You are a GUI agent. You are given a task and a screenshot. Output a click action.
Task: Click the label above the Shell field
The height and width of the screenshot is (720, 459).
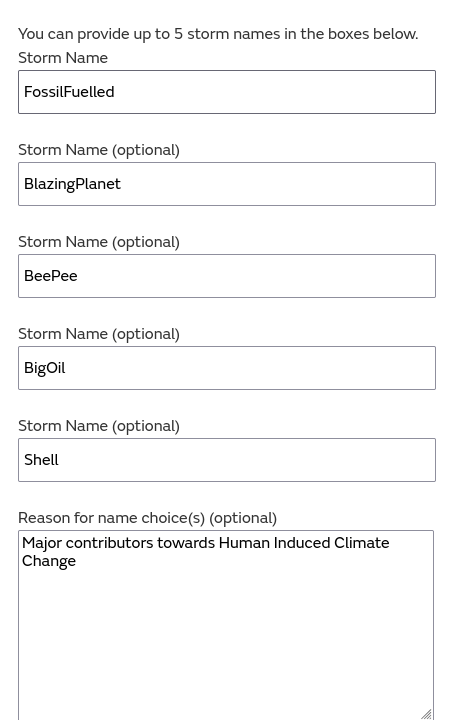[x=99, y=426]
